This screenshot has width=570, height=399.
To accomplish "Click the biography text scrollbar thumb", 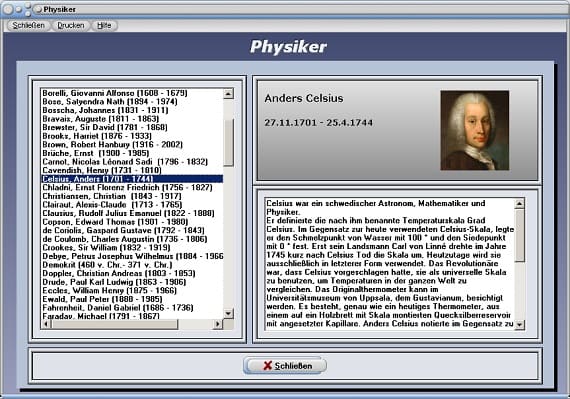I will click(x=519, y=235).
